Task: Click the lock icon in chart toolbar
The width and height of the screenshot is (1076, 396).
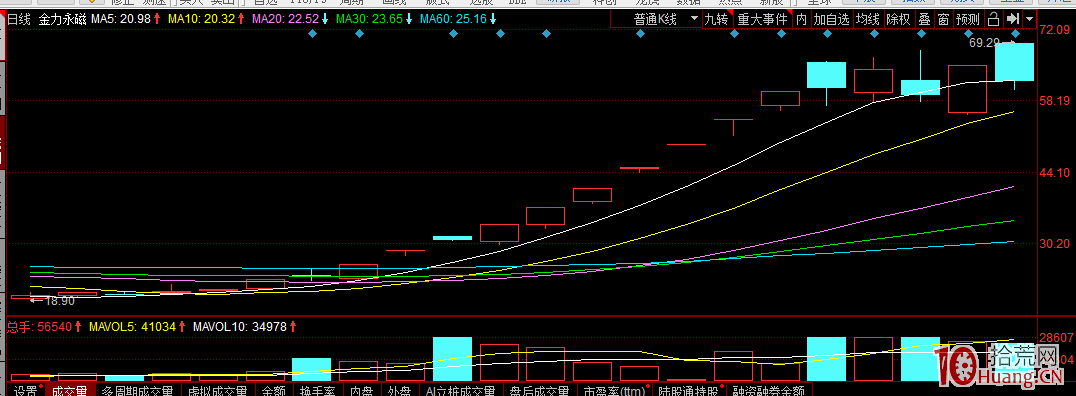Action: [993, 19]
